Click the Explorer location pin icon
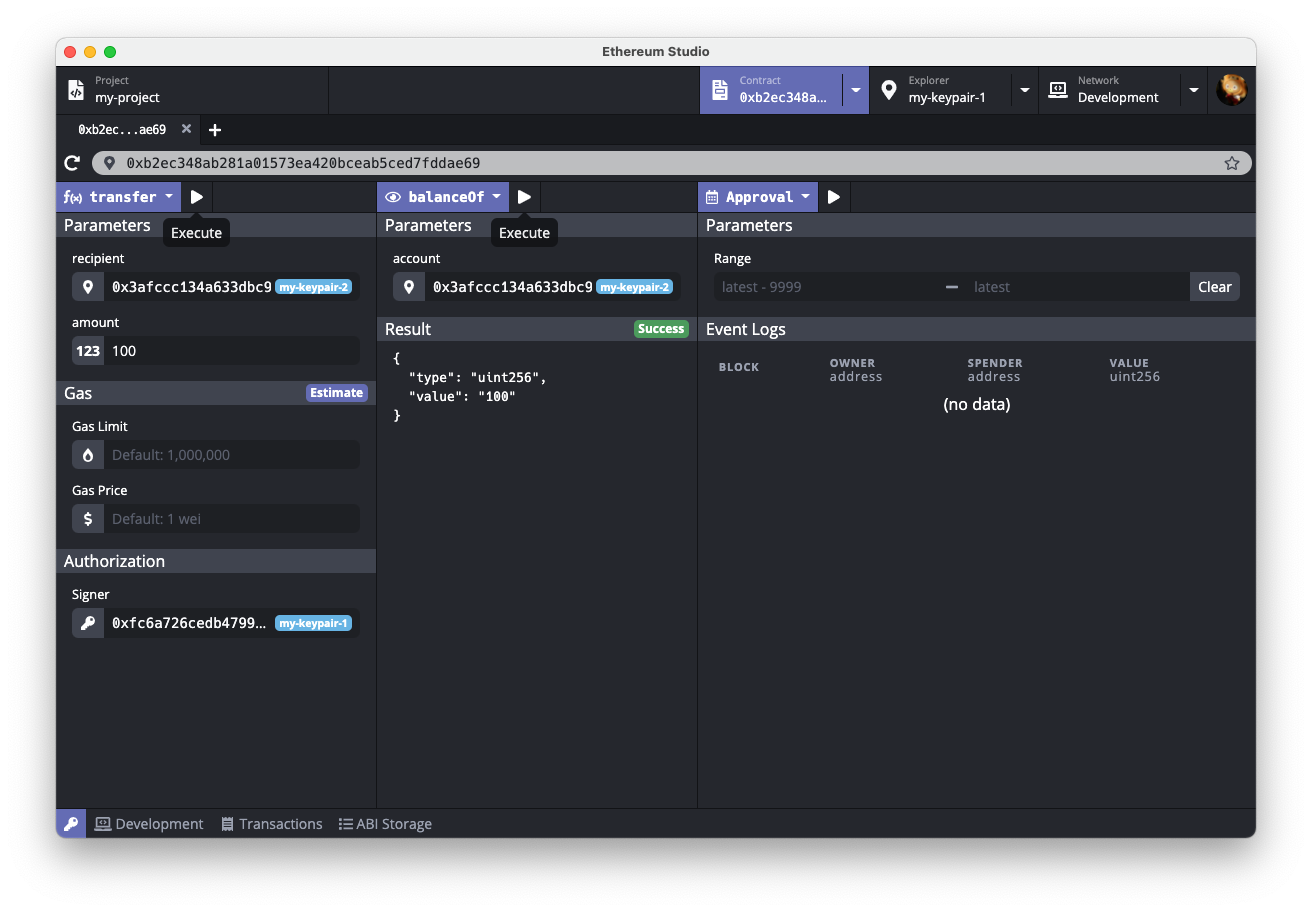The height and width of the screenshot is (912, 1312). pos(888,90)
